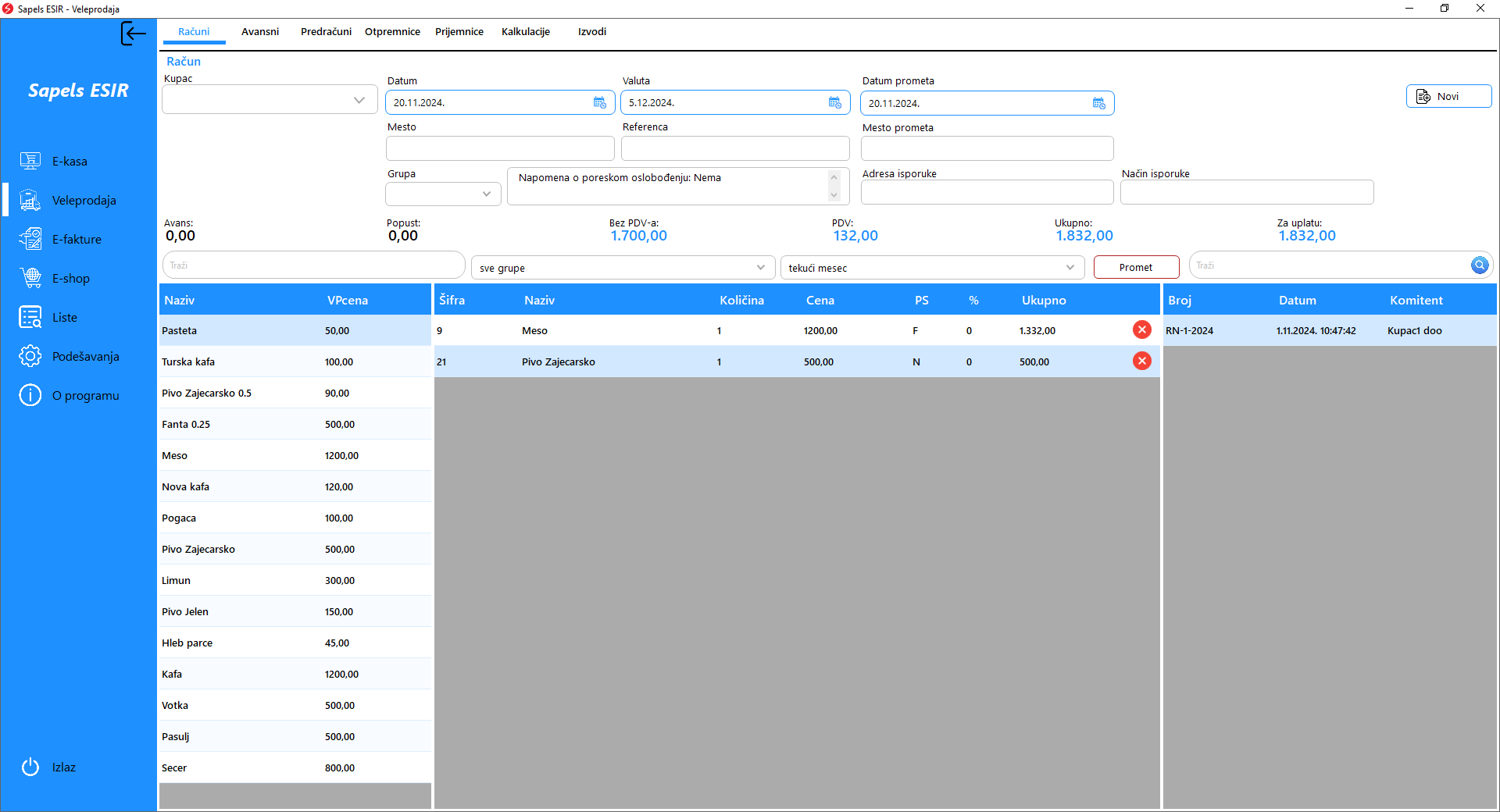
Task: Remove the Meso line item
Action: click(x=1141, y=329)
